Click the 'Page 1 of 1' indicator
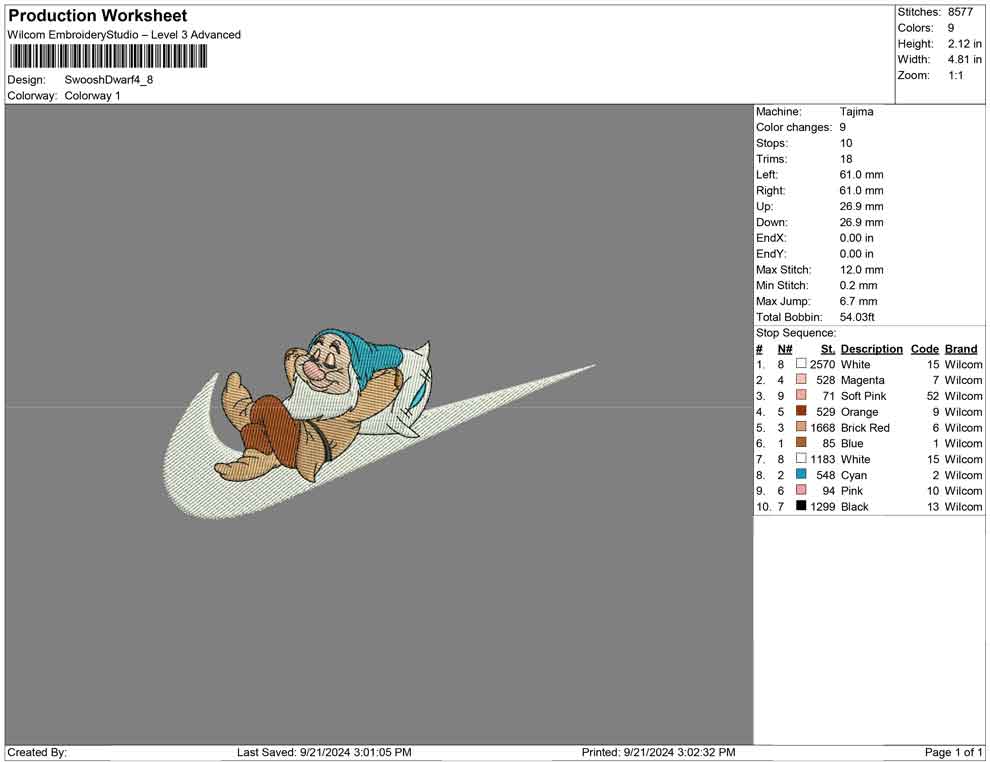Image resolution: width=990 pixels, height=762 pixels. pyautogui.click(x=953, y=752)
